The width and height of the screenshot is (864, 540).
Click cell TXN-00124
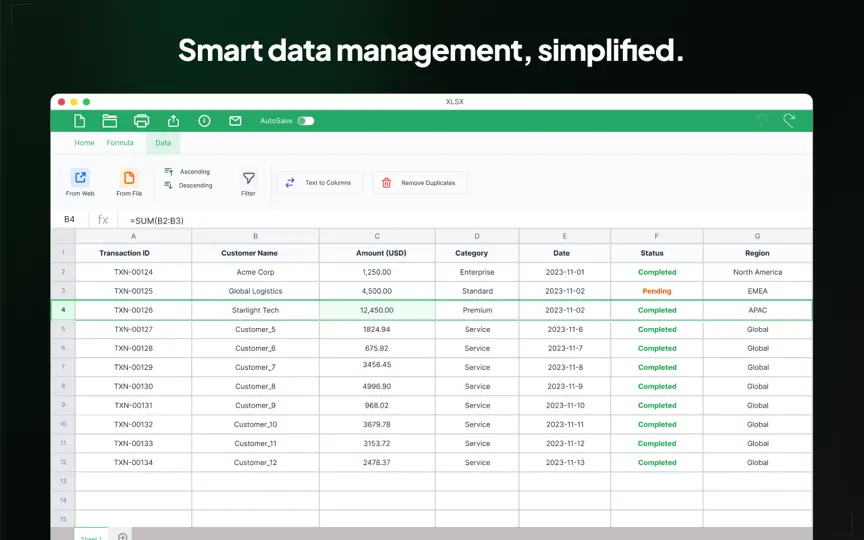133,272
